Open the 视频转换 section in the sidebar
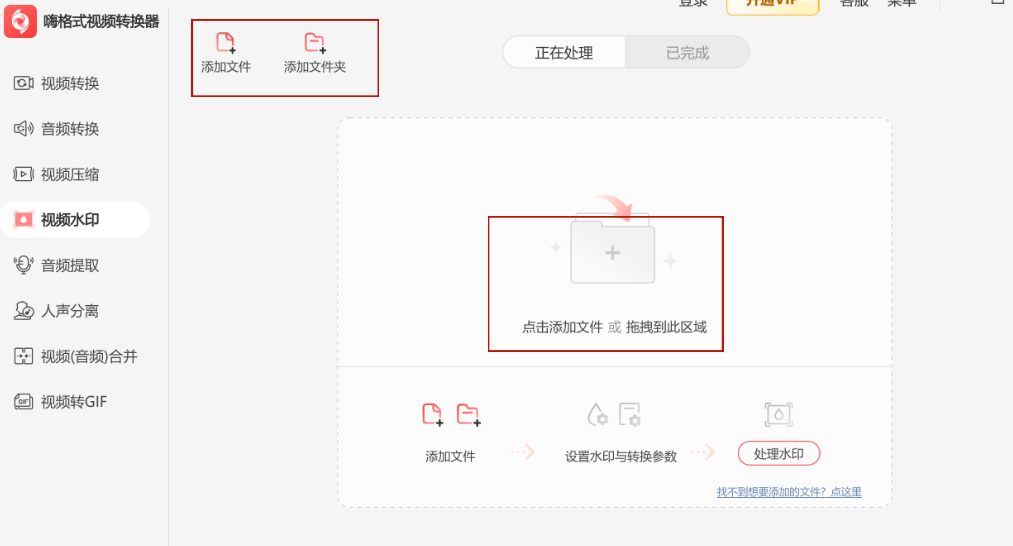This screenshot has height=546, width=1013. click(x=56, y=83)
